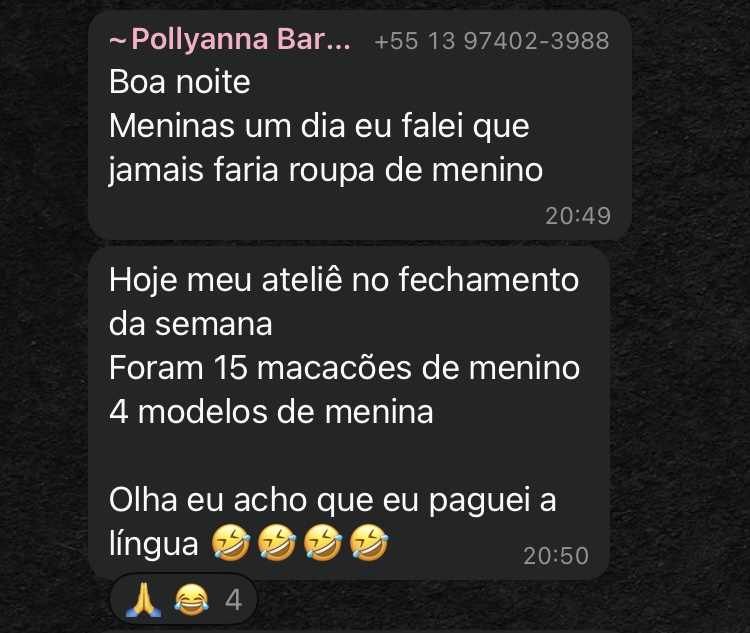Click the line "Olha eu acho que eu paguei a"
This screenshot has width=750, height=633.
point(333,501)
